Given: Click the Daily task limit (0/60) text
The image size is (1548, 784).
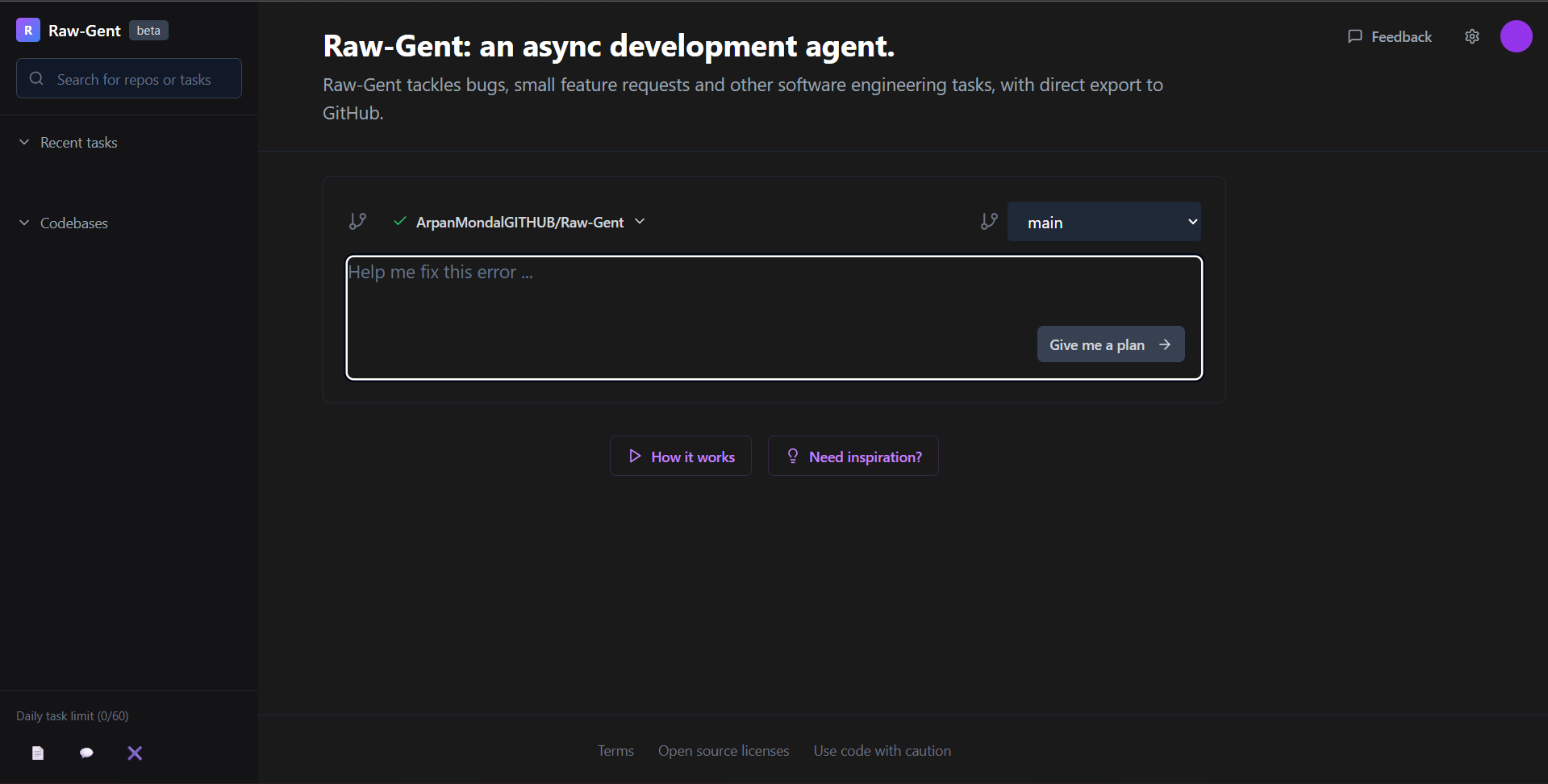Looking at the screenshot, I should 73,716.
